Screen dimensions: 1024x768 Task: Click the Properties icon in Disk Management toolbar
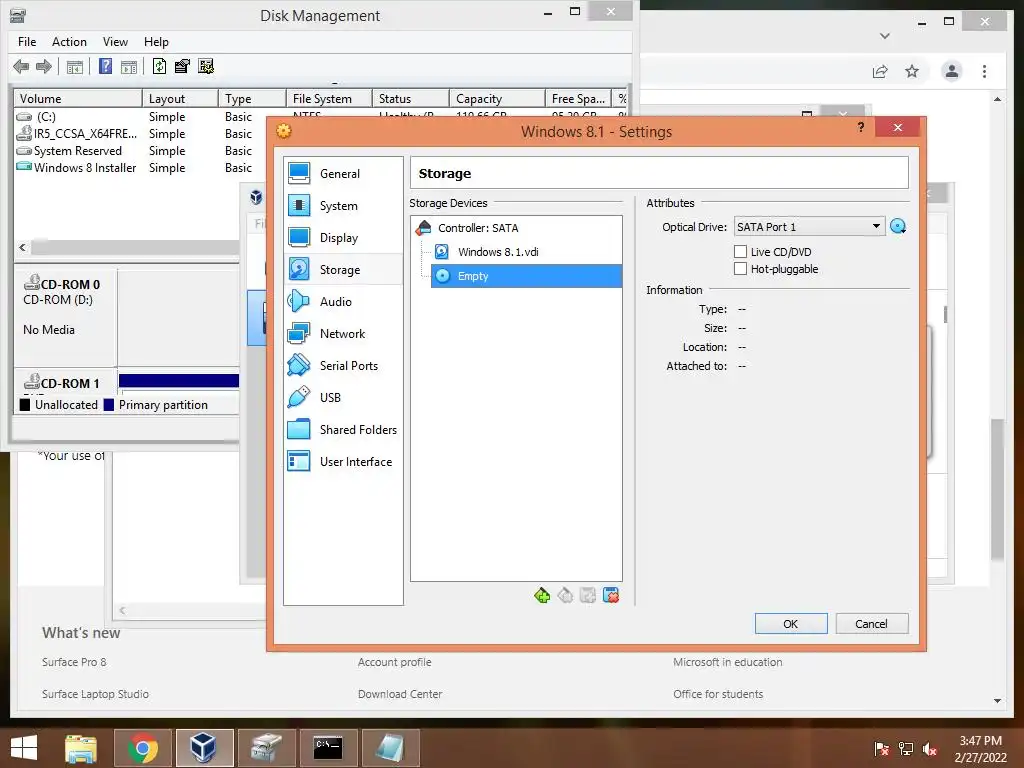coord(182,66)
